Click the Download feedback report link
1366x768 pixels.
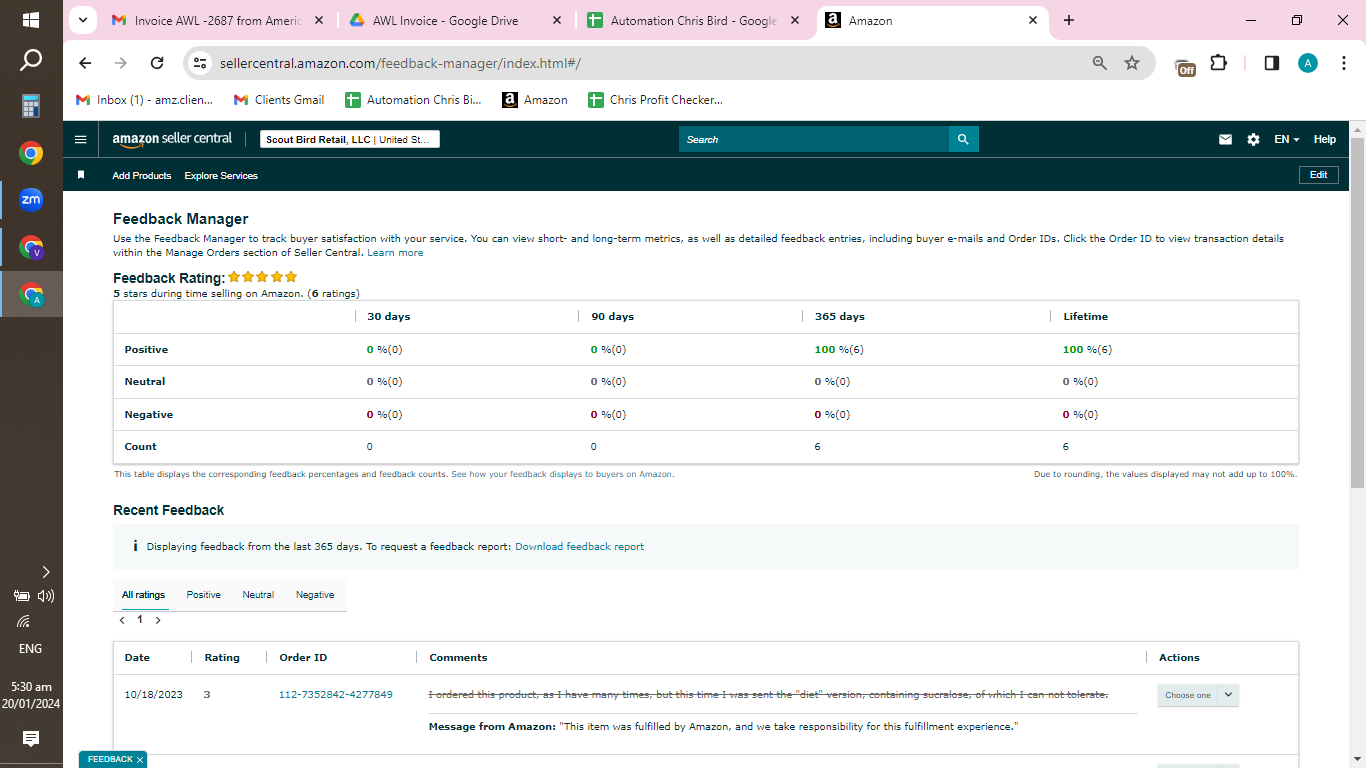point(579,547)
